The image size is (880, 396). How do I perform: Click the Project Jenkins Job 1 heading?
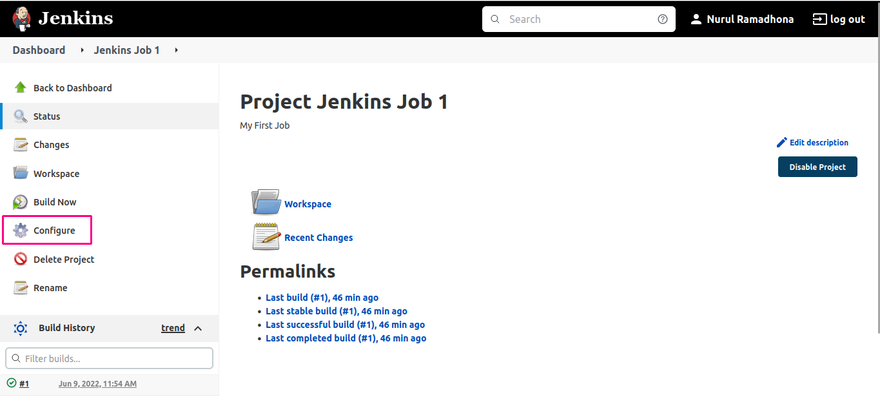(x=344, y=102)
